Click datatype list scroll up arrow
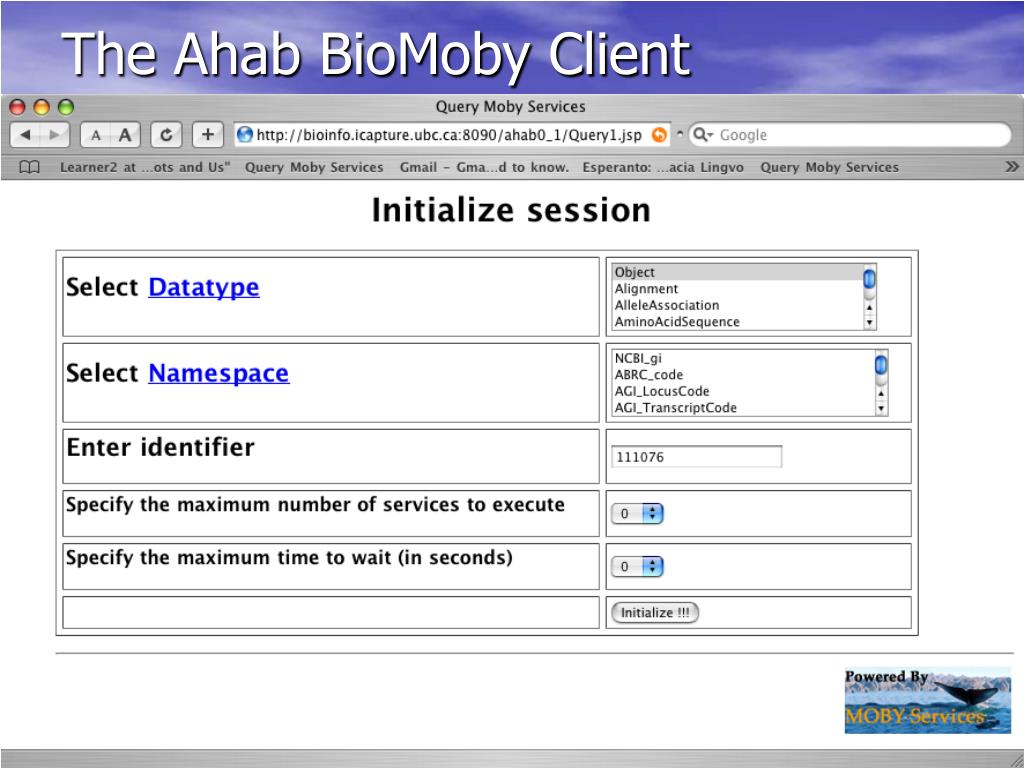This screenshot has height=768, width=1024. [869, 307]
